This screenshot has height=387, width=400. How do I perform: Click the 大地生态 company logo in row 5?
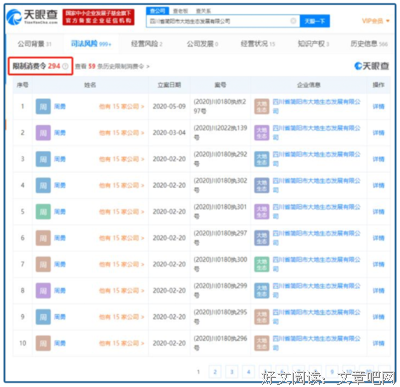(262, 212)
